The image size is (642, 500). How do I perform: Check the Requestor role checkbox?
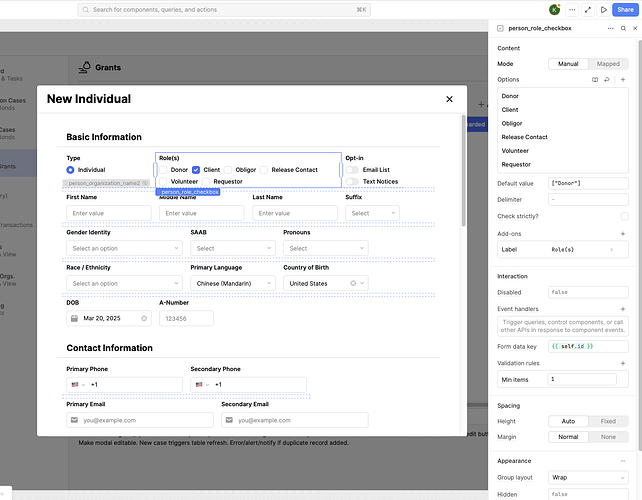206,181
